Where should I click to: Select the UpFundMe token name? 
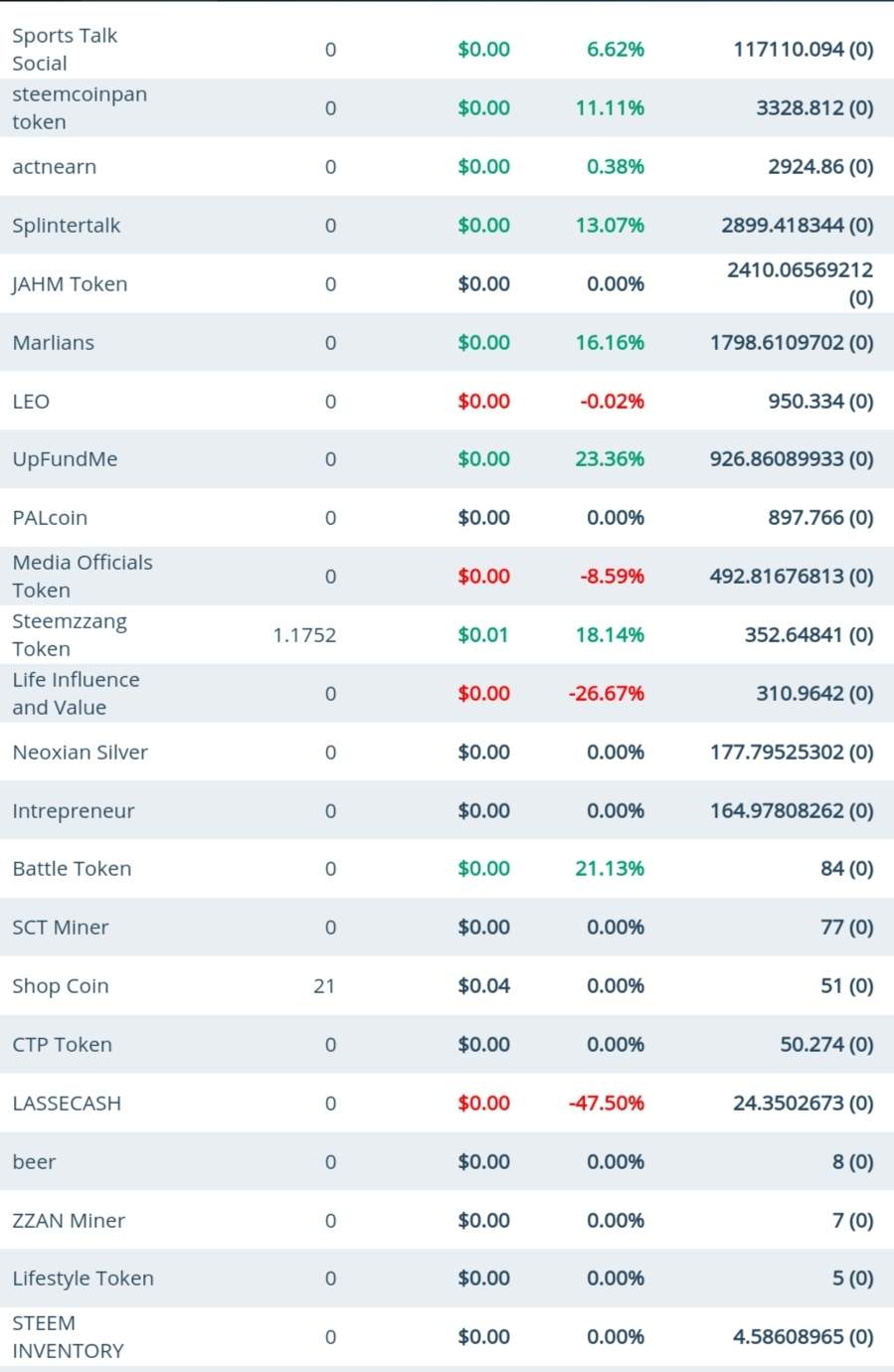point(65,459)
